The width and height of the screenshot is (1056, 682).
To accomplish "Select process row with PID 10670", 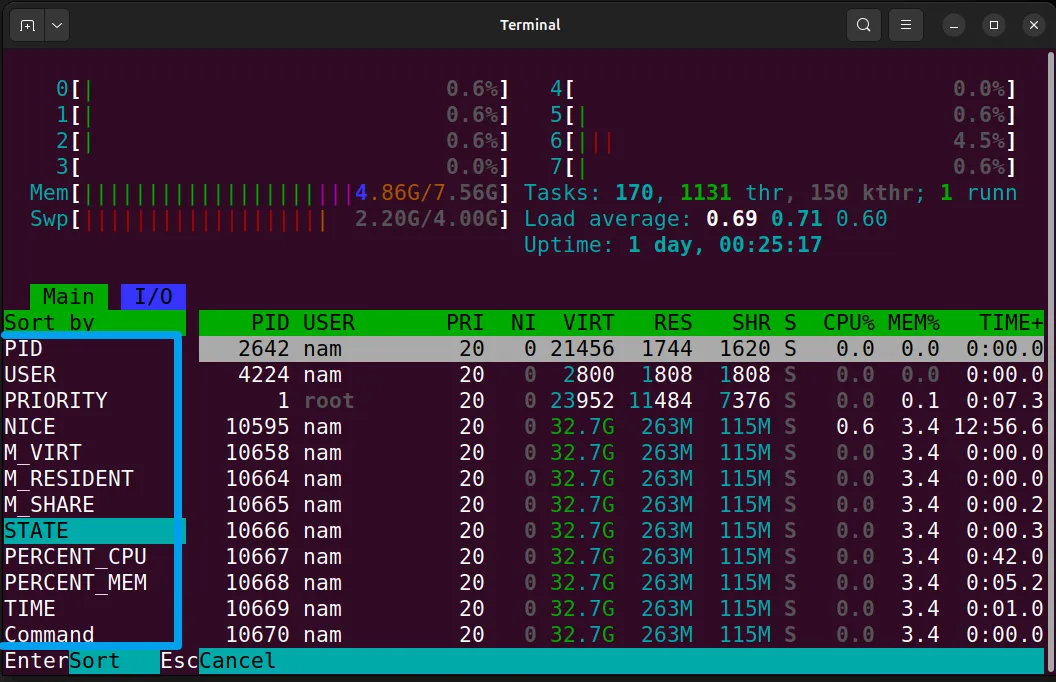I will [x=621, y=635].
